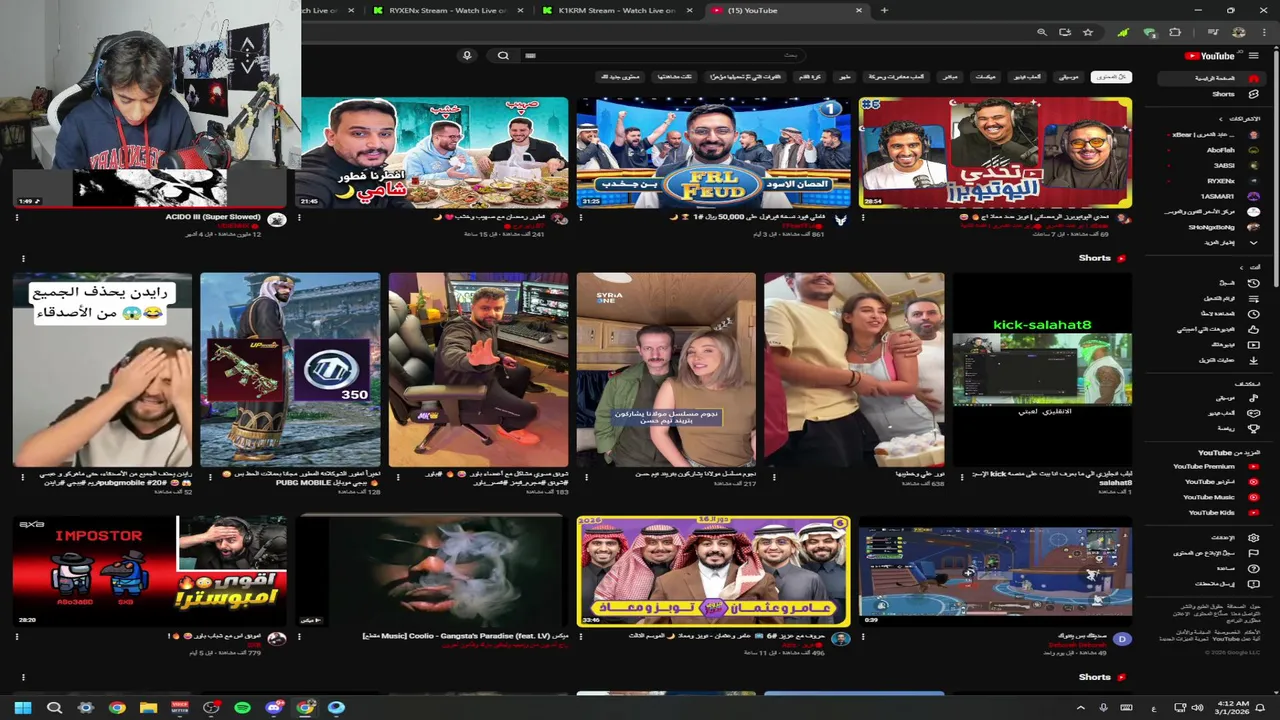The image size is (1280, 720).
Task: Open Chrome three-dot menu
Action: click(x=1266, y=32)
